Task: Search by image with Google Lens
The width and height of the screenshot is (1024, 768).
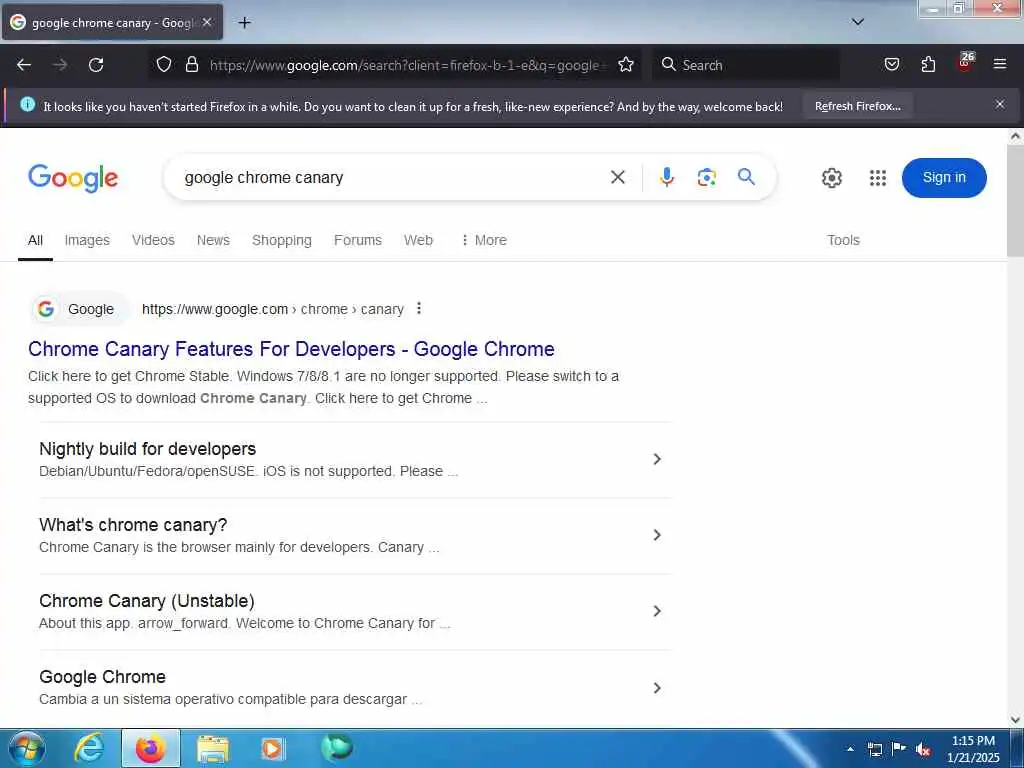Action: coord(707,177)
